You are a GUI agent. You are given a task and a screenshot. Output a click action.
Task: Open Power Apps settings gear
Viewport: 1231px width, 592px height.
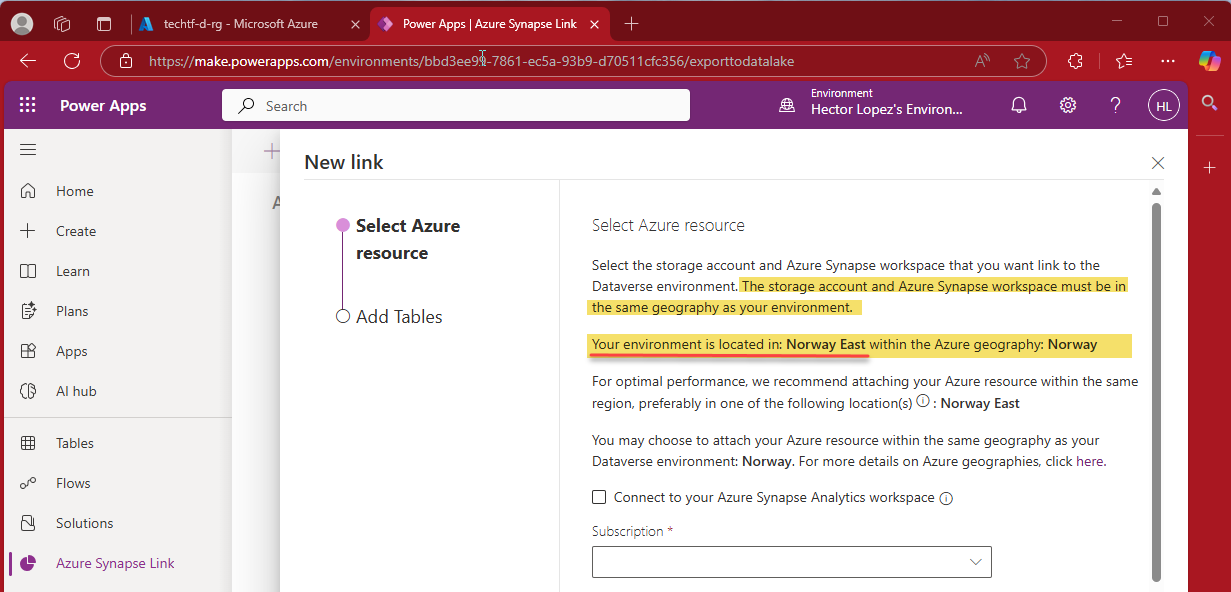1067,104
